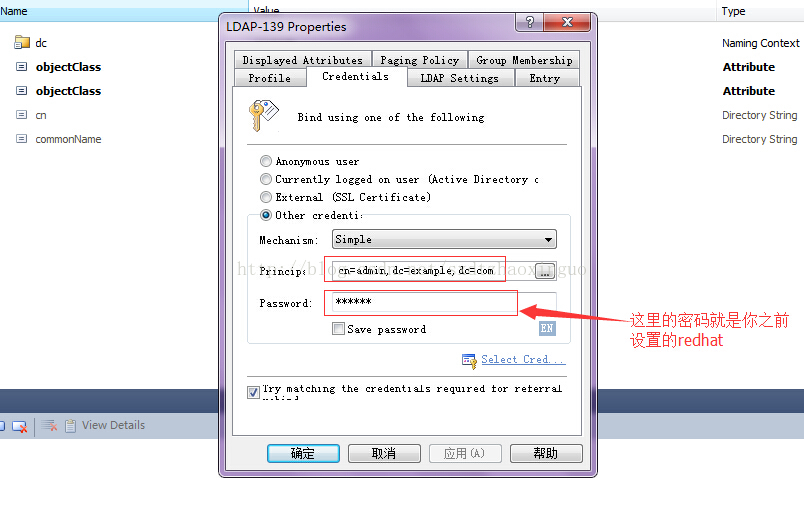Select the Anonymous user radio button
This screenshot has width=804, height=517.
[x=266, y=162]
